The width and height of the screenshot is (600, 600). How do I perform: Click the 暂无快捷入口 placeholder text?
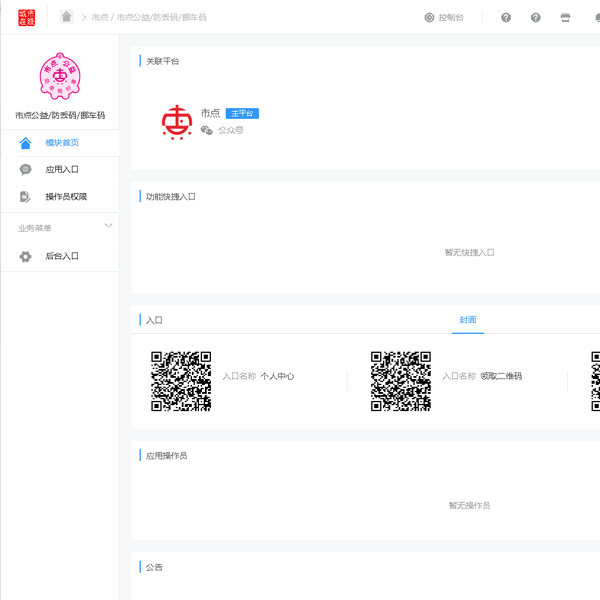pos(470,253)
